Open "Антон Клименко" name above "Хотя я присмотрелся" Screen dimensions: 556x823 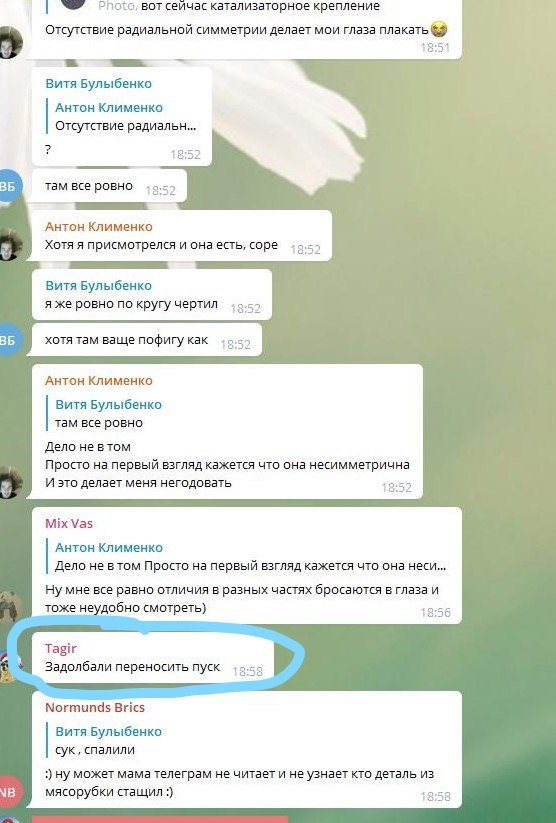pos(99,226)
